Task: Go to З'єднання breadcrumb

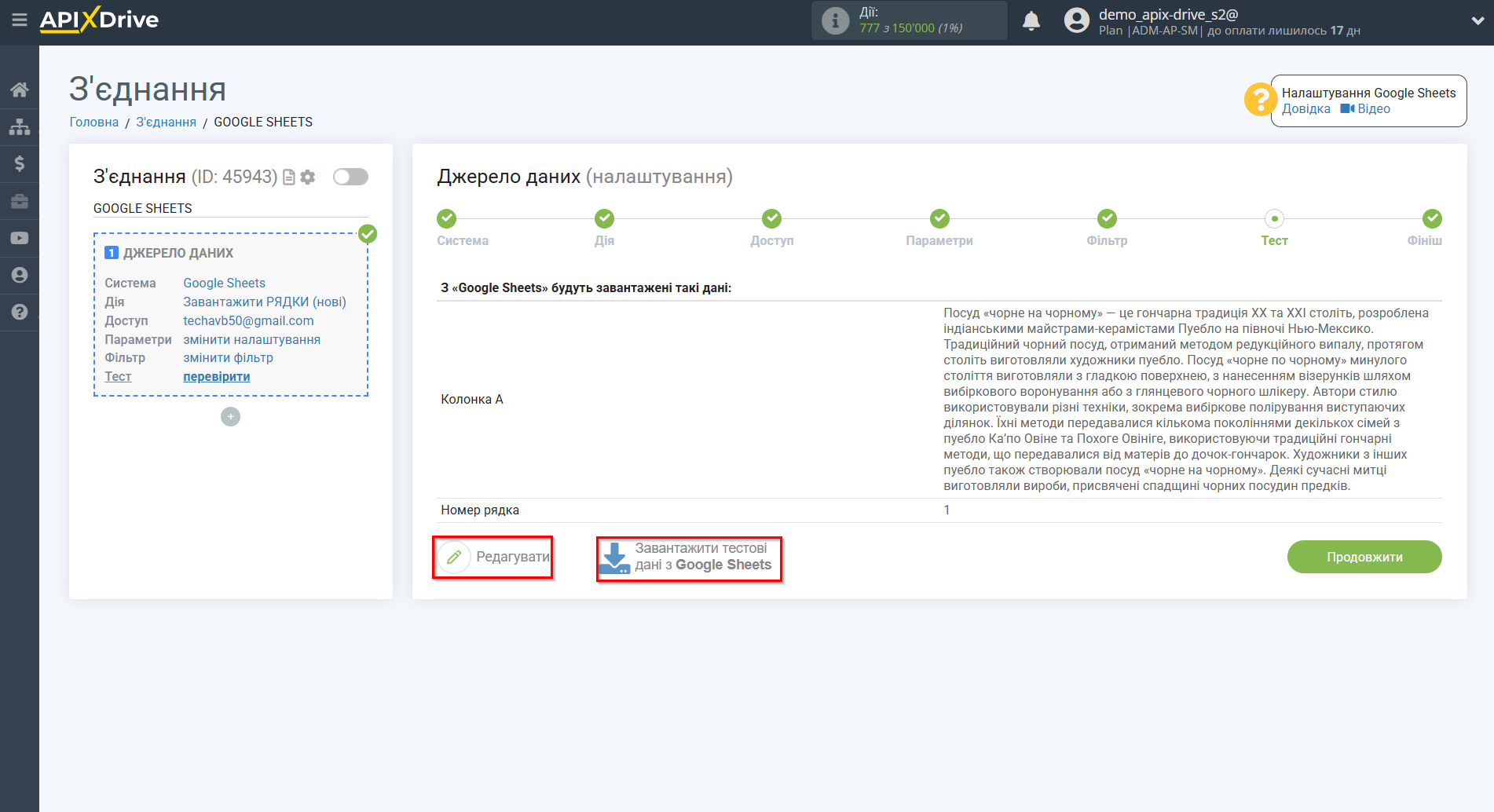Action: 167,122
